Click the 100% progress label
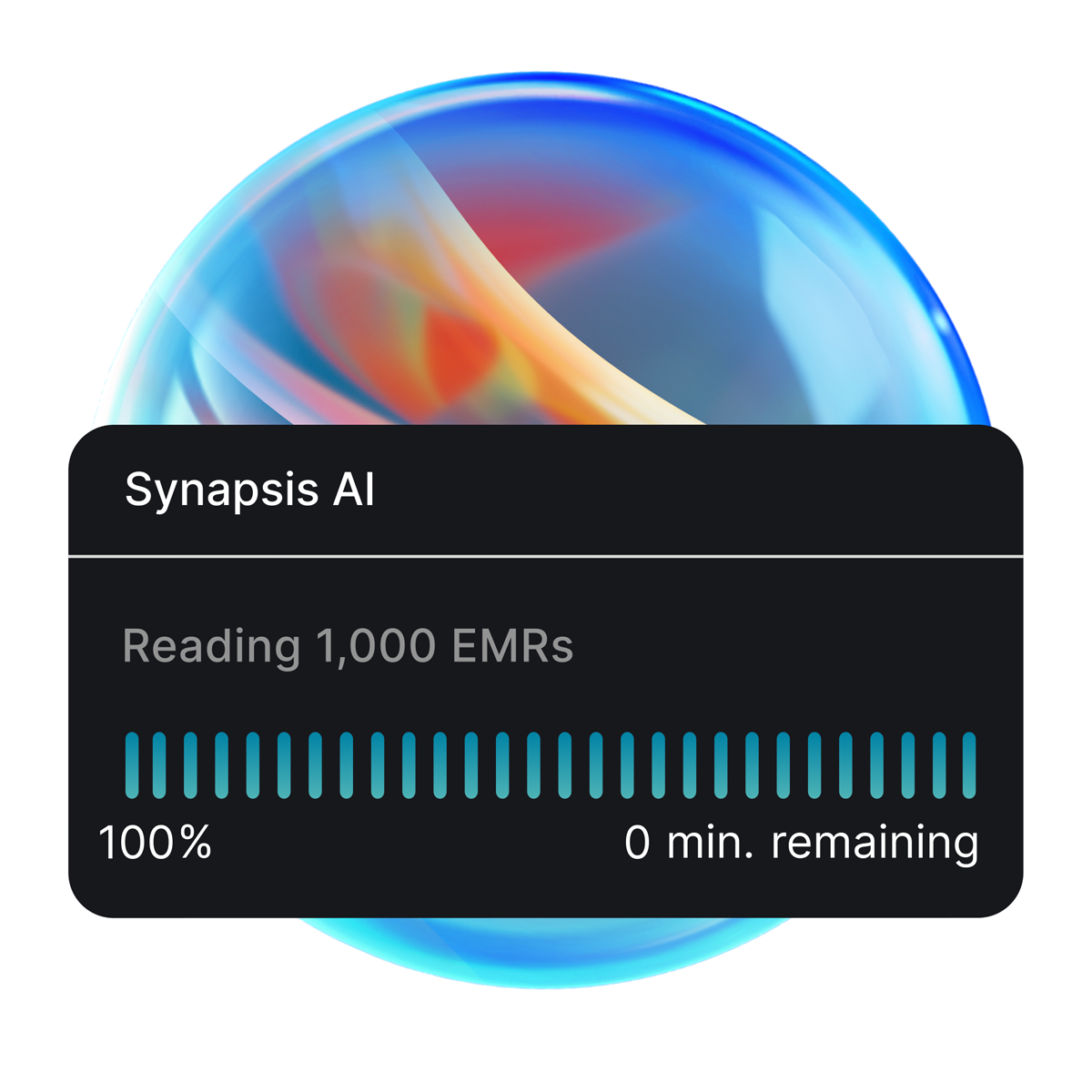 tap(156, 843)
